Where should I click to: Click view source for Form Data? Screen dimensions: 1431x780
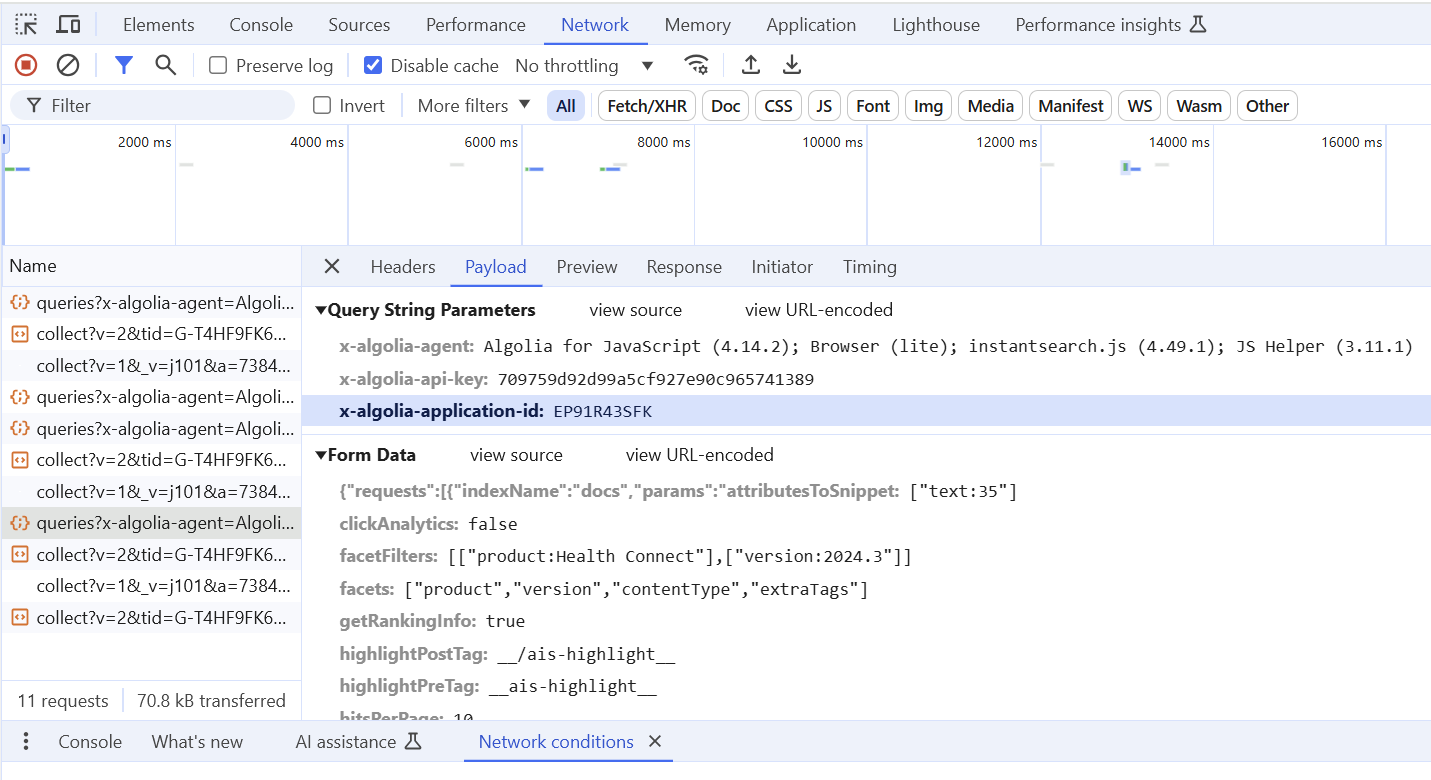coord(516,455)
